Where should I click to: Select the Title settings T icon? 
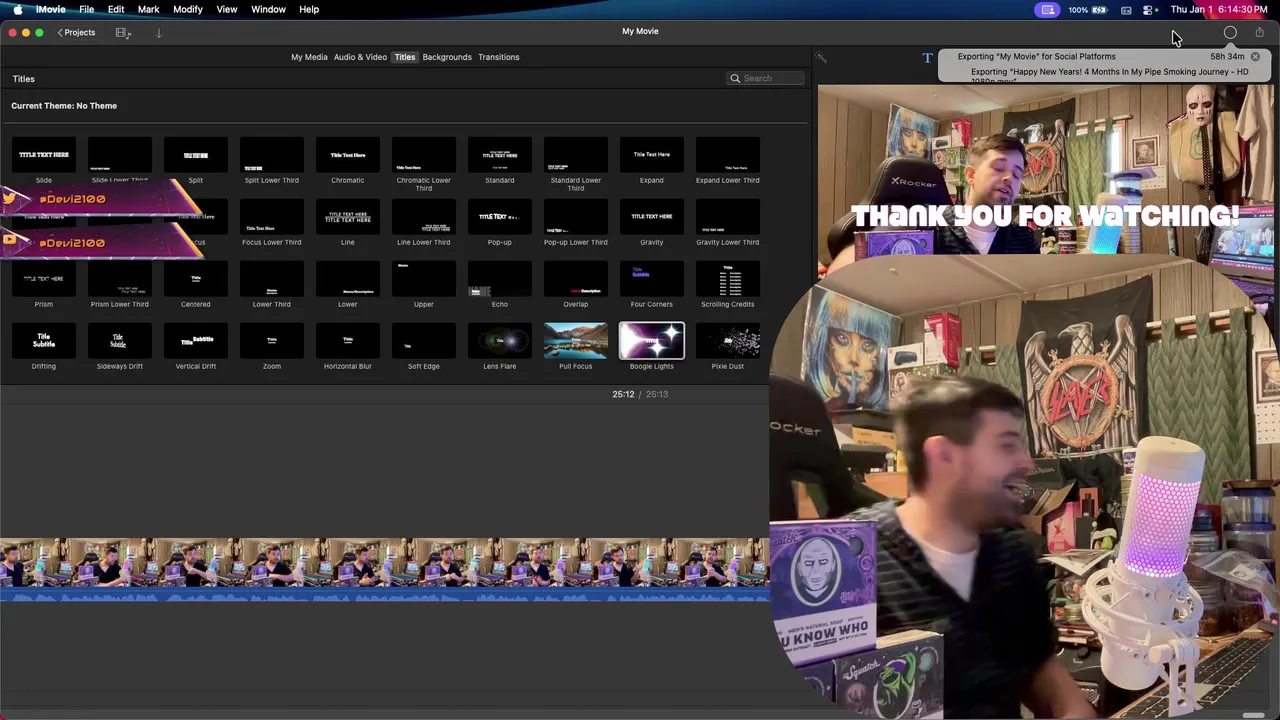(x=927, y=58)
